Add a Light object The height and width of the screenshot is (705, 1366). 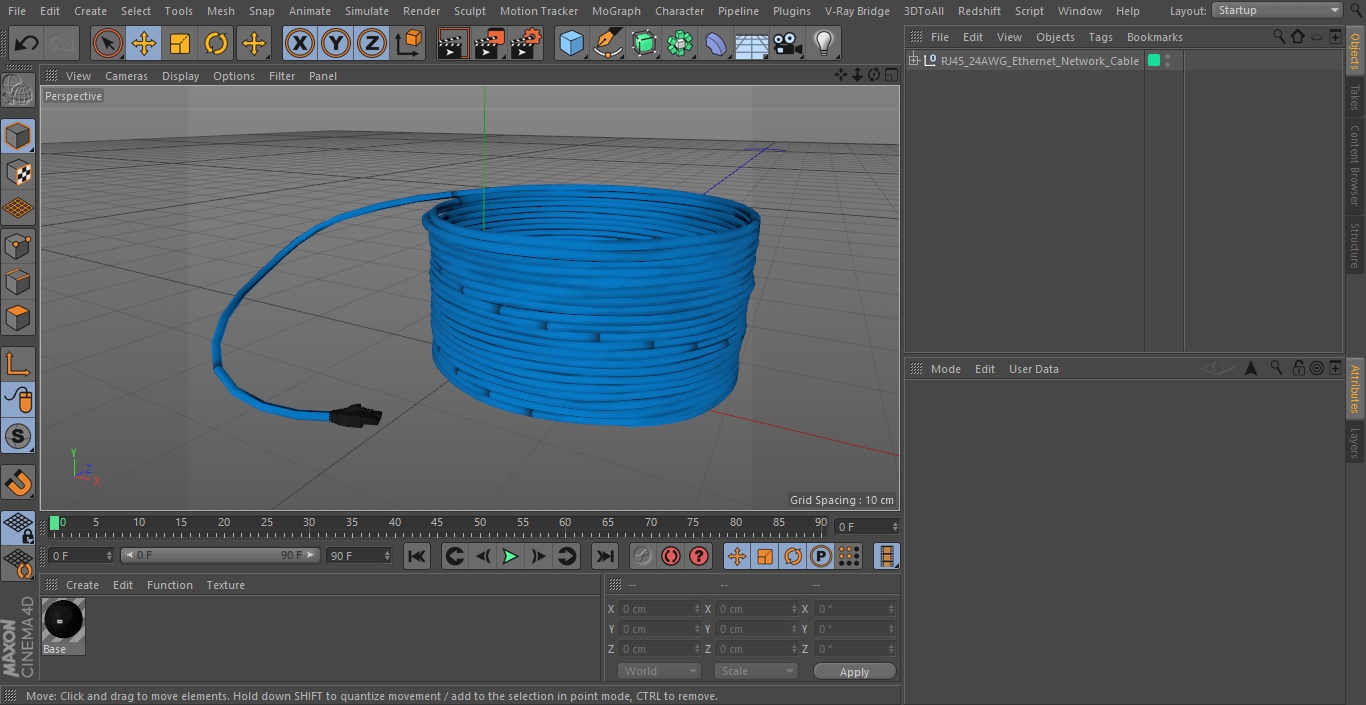pos(823,43)
